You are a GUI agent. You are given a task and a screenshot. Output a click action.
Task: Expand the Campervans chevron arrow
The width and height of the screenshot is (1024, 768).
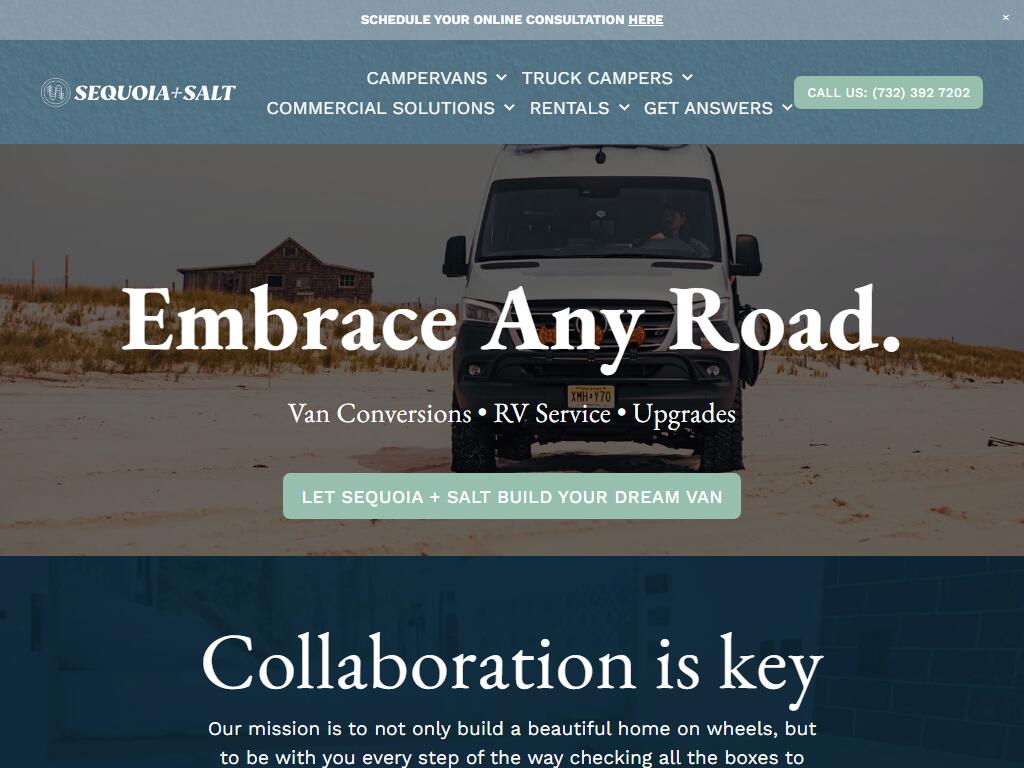(502, 78)
